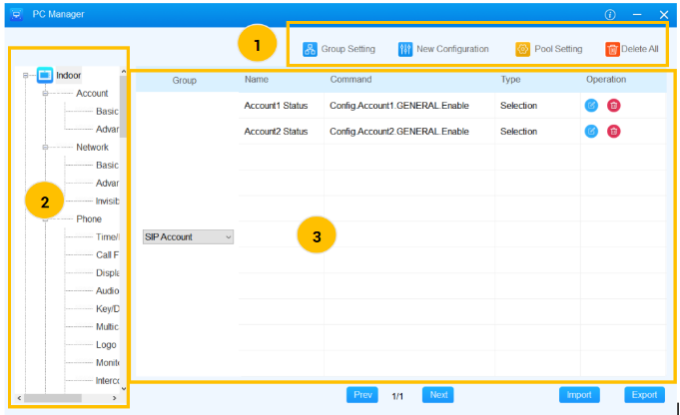Open the SIP Account group dropdown
This screenshot has width=680, height=415.
(188, 237)
